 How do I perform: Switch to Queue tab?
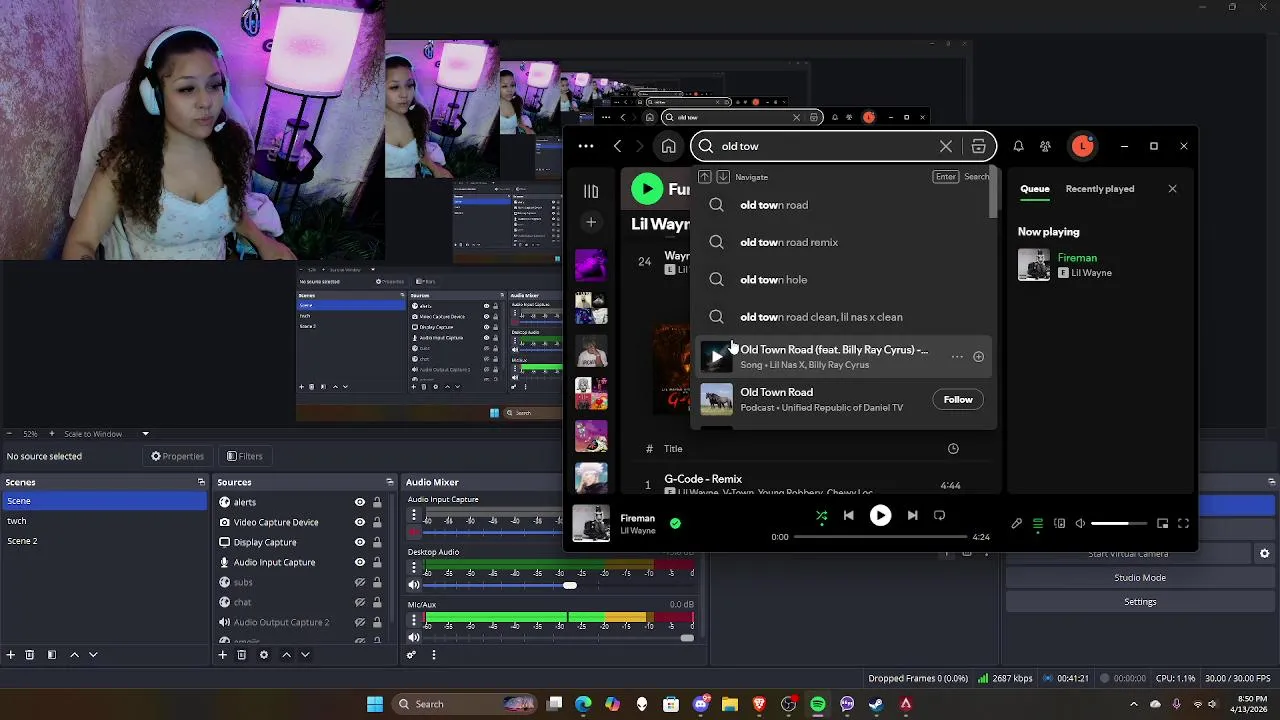(1034, 189)
